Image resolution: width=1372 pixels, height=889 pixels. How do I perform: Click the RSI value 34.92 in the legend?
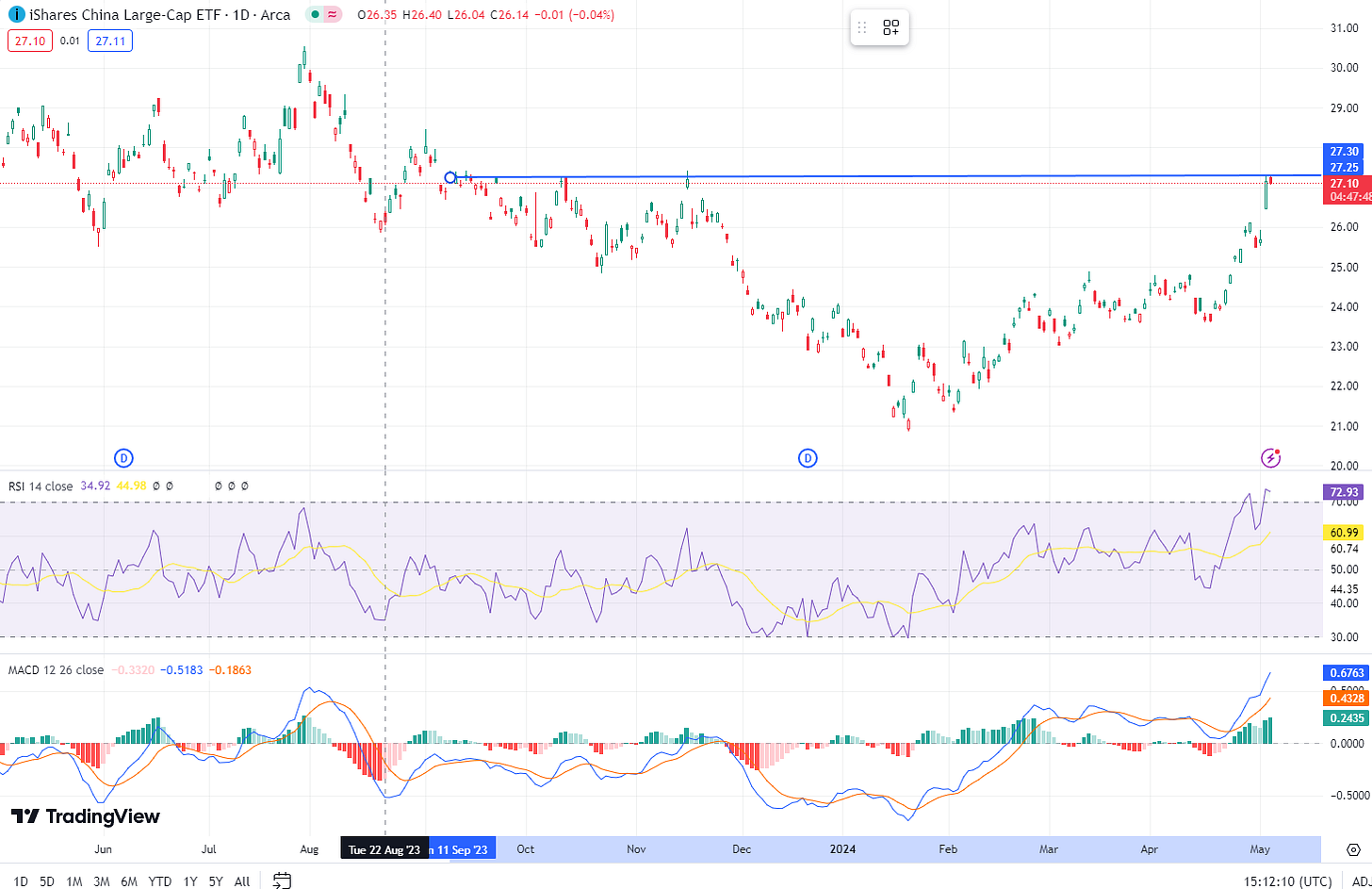coord(95,486)
